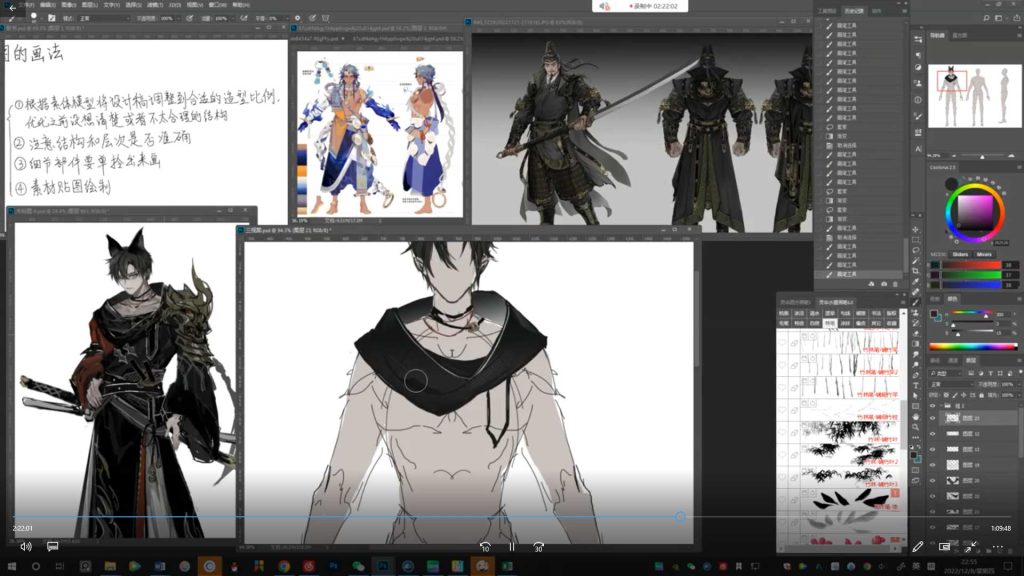This screenshot has width=1024, height=576.
Task: Select the Crop tool in toolbar
Action: click(916, 270)
